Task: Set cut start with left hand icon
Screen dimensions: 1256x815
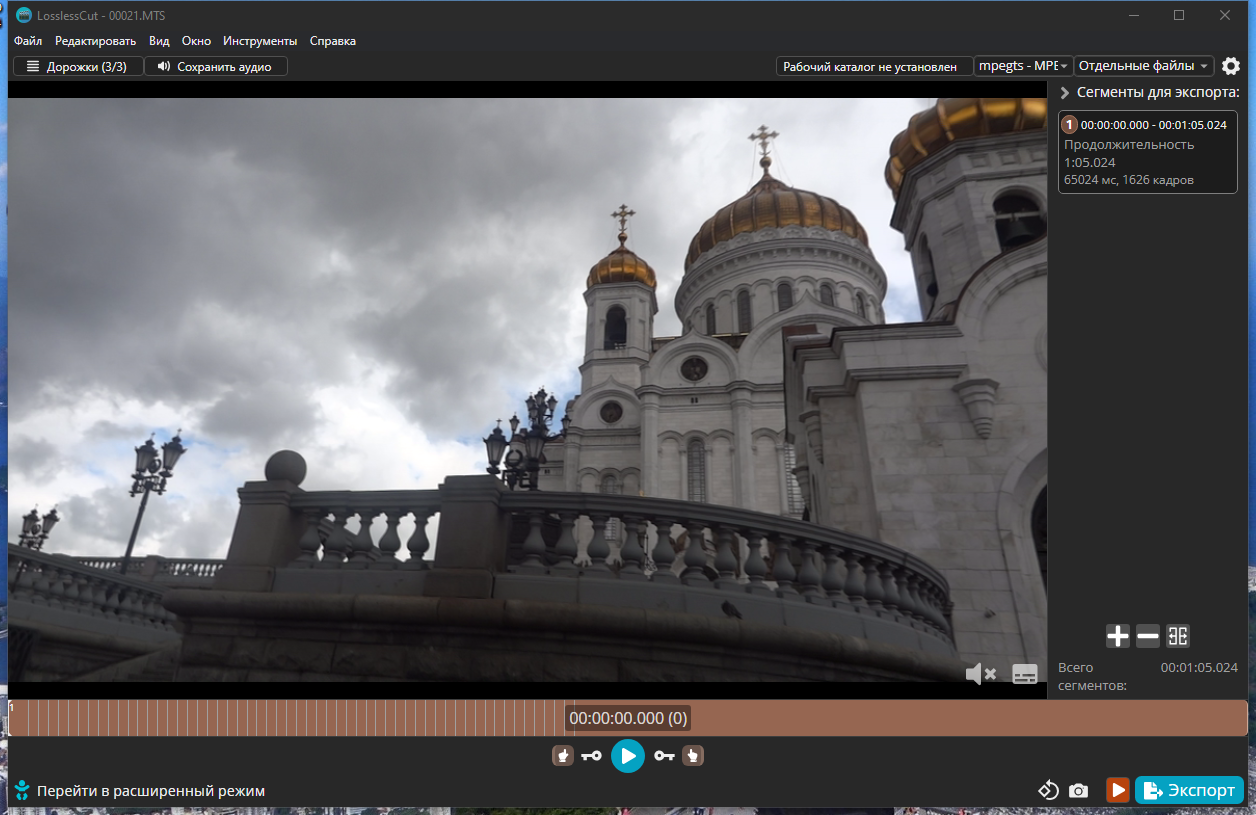Action: [x=563, y=756]
